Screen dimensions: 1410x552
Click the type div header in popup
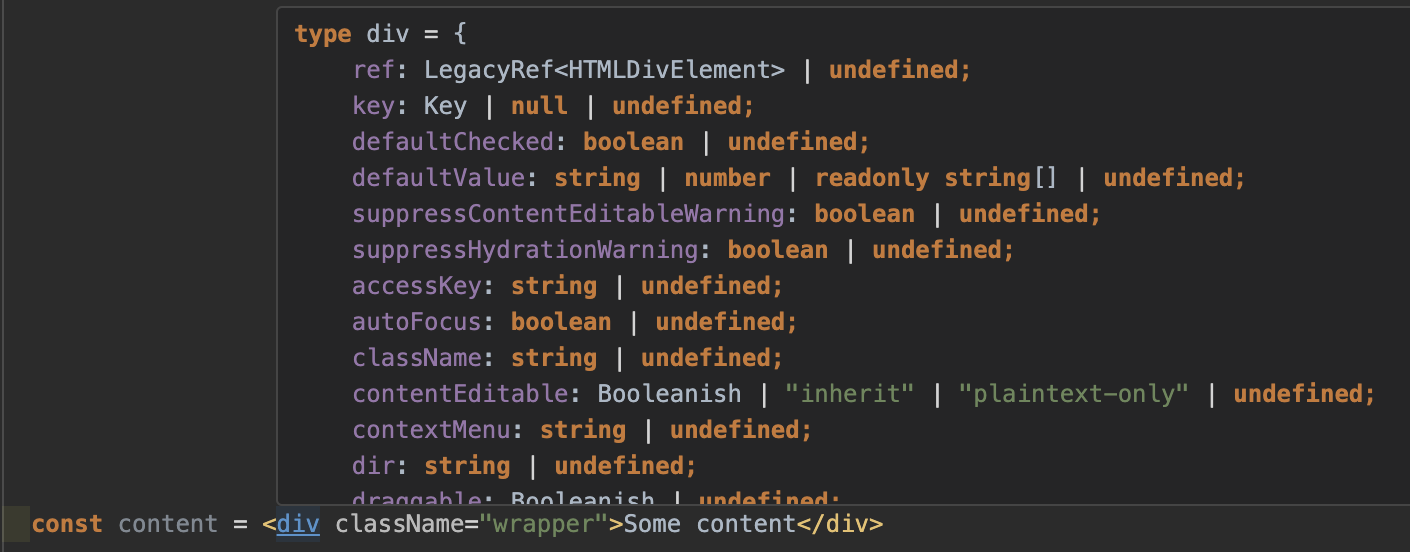380,34
